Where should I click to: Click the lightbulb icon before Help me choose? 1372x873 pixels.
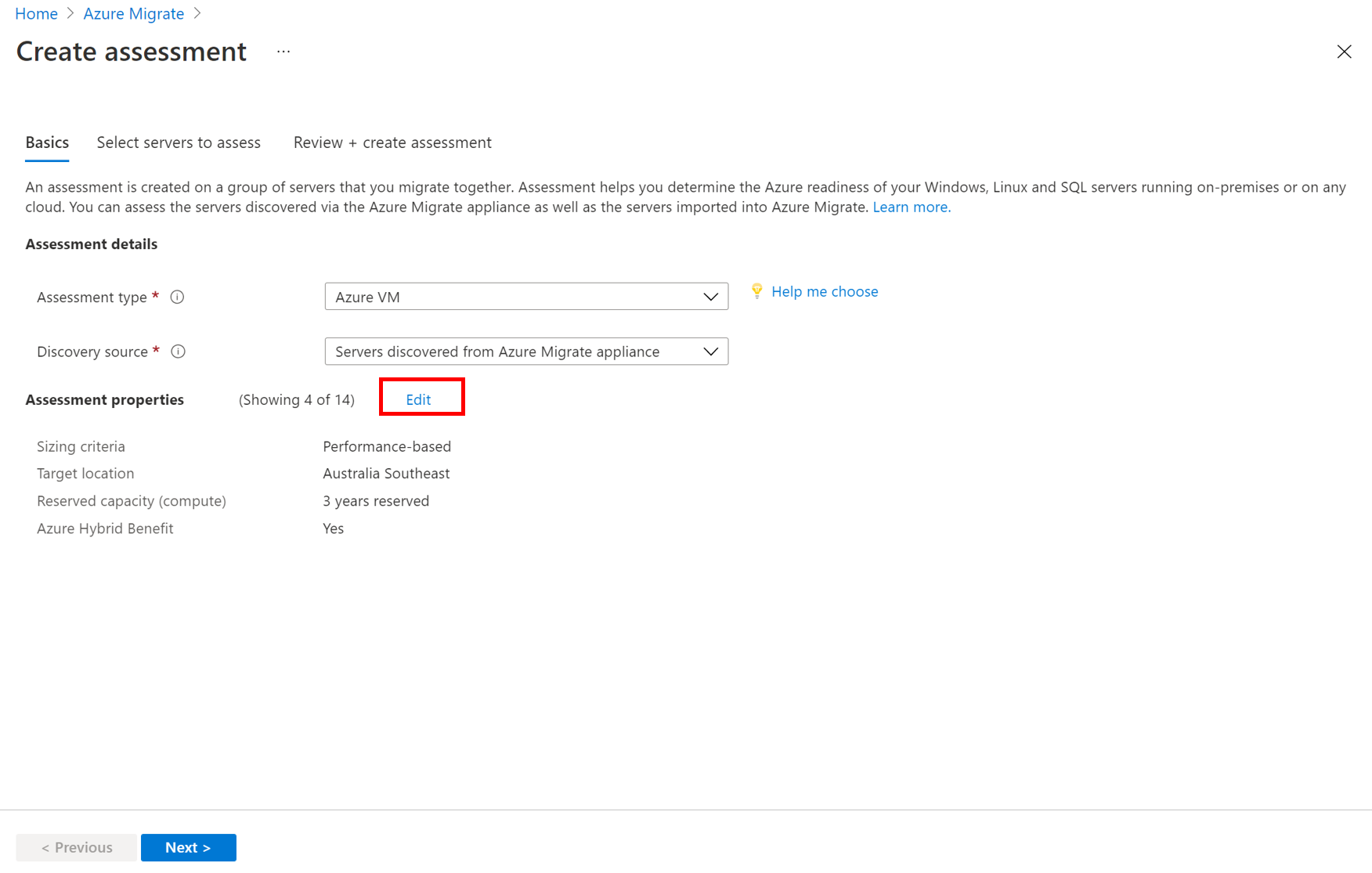(756, 290)
